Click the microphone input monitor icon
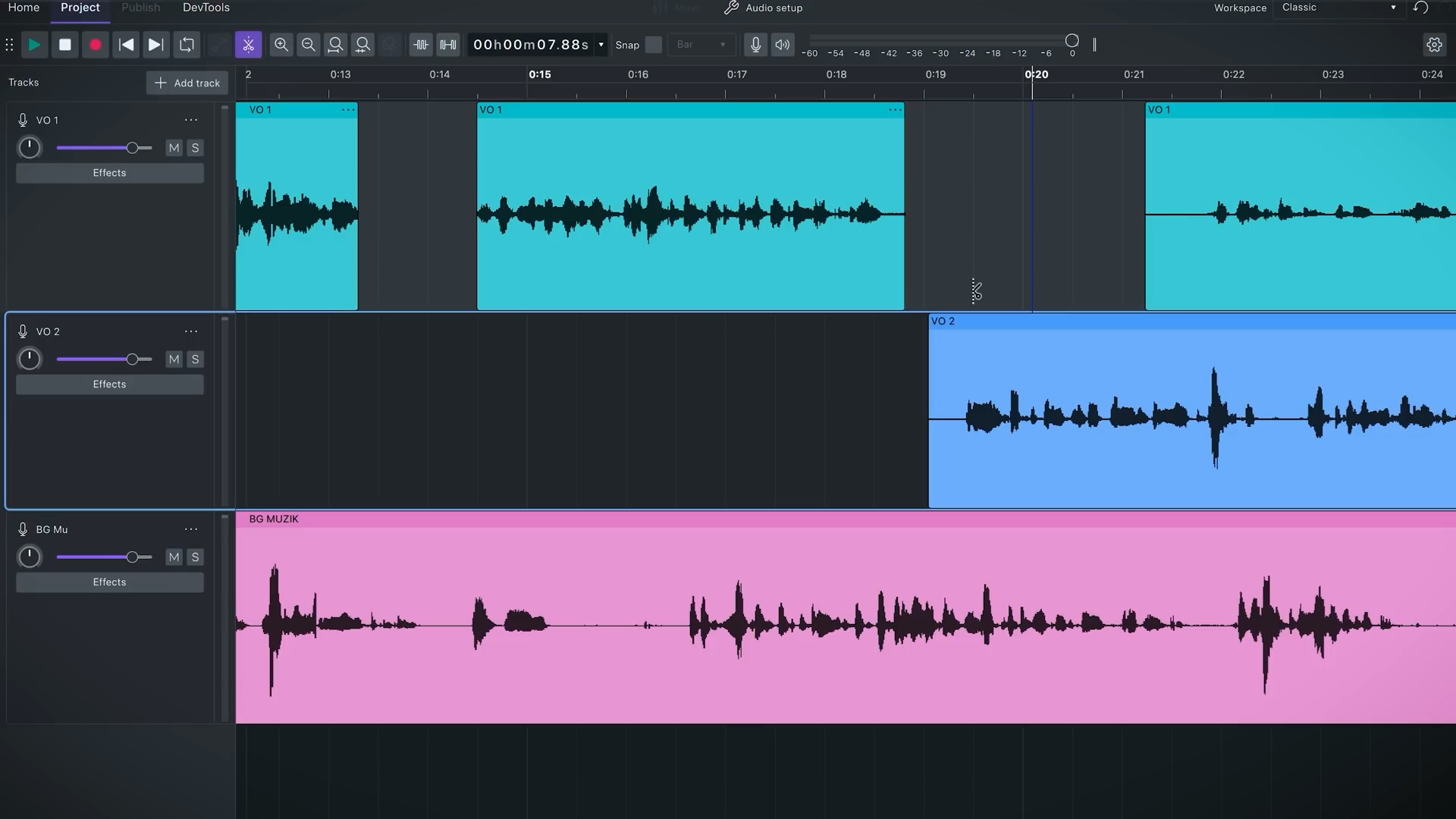 tap(755, 45)
